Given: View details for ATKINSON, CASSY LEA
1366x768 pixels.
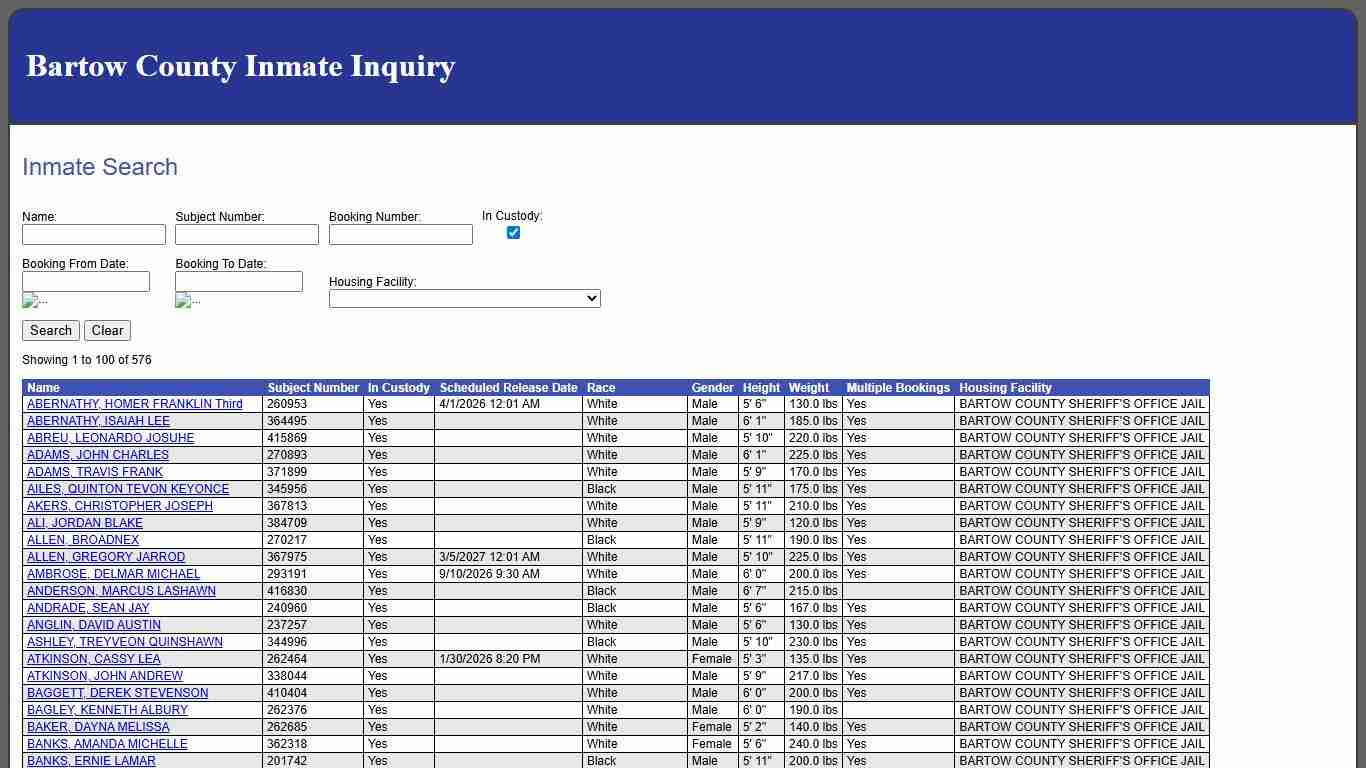Looking at the screenshot, I should point(93,659).
